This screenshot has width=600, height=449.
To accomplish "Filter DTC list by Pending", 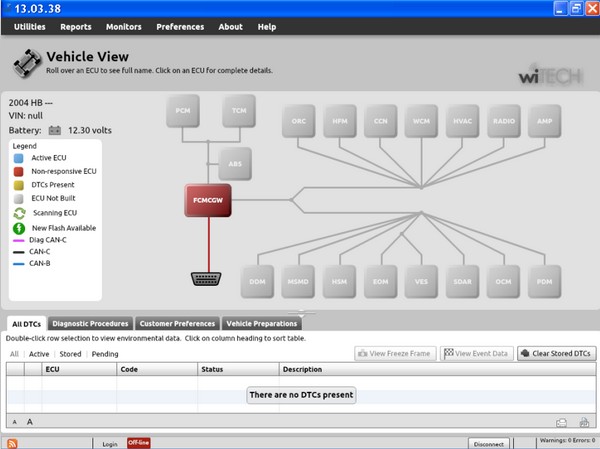I will 105,354.
